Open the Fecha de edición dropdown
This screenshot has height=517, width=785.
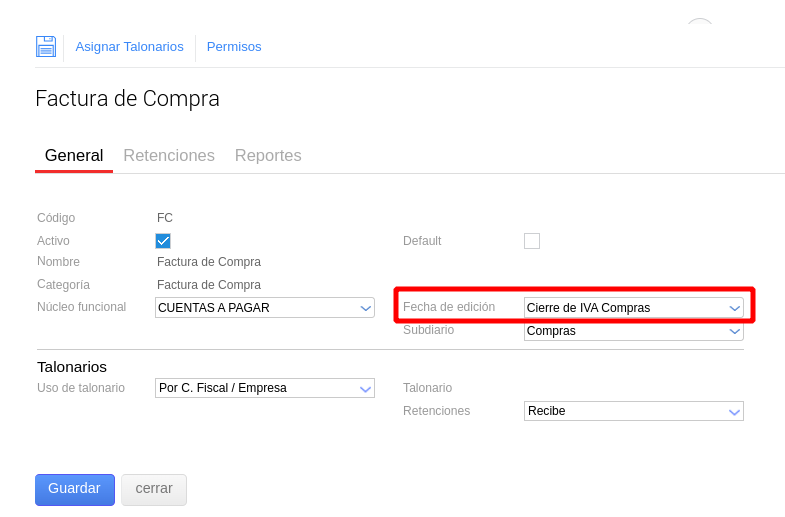coord(634,308)
